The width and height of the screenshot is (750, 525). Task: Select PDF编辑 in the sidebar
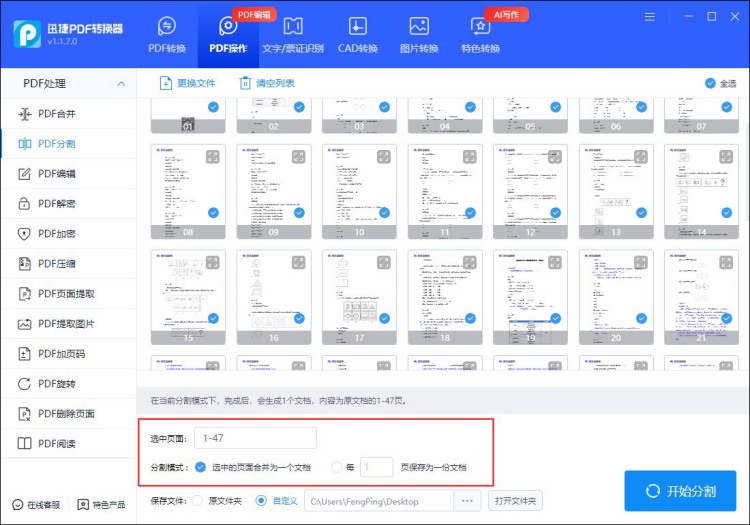pos(68,174)
